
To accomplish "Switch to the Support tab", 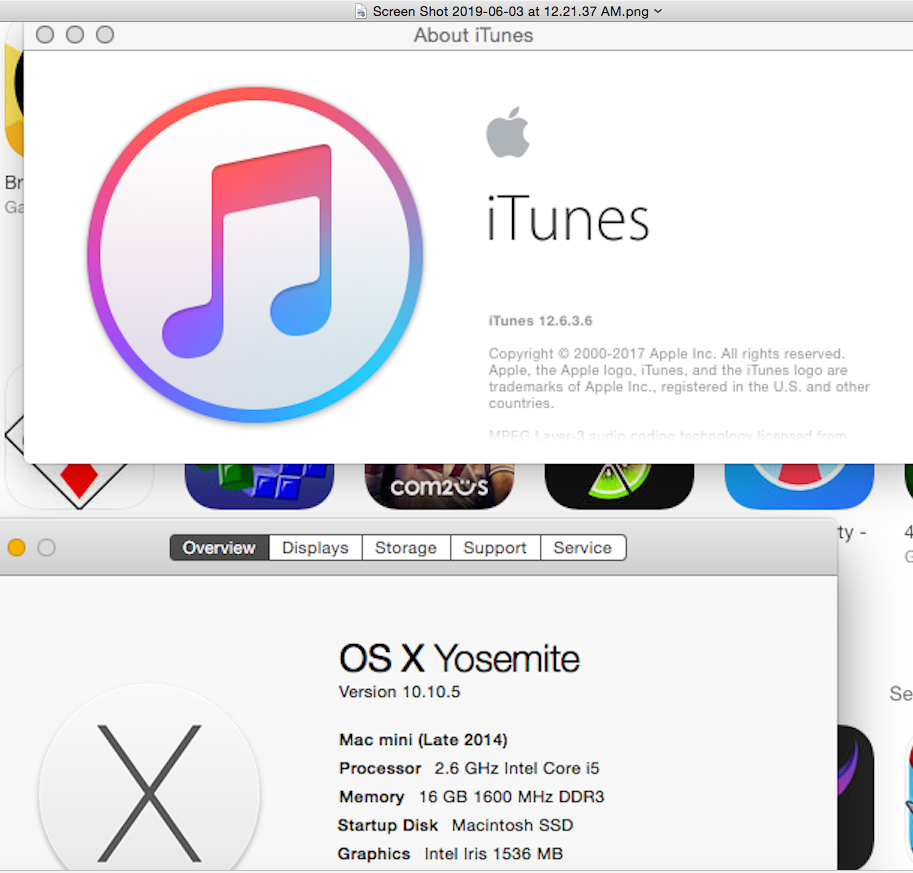I will coord(495,547).
